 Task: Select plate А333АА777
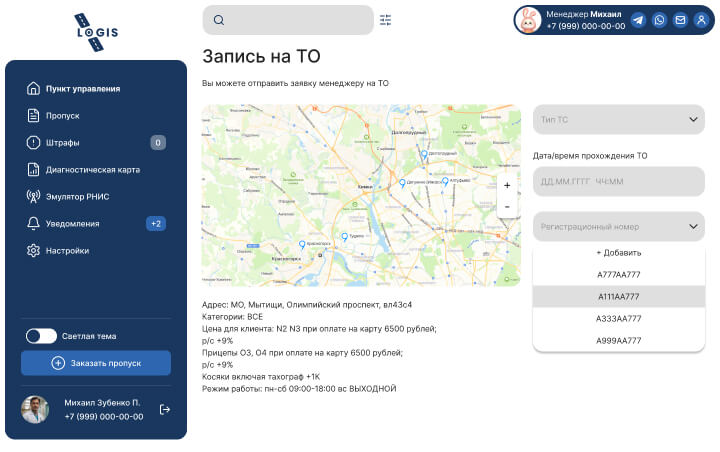pyautogui.click(x=619, y=319)
